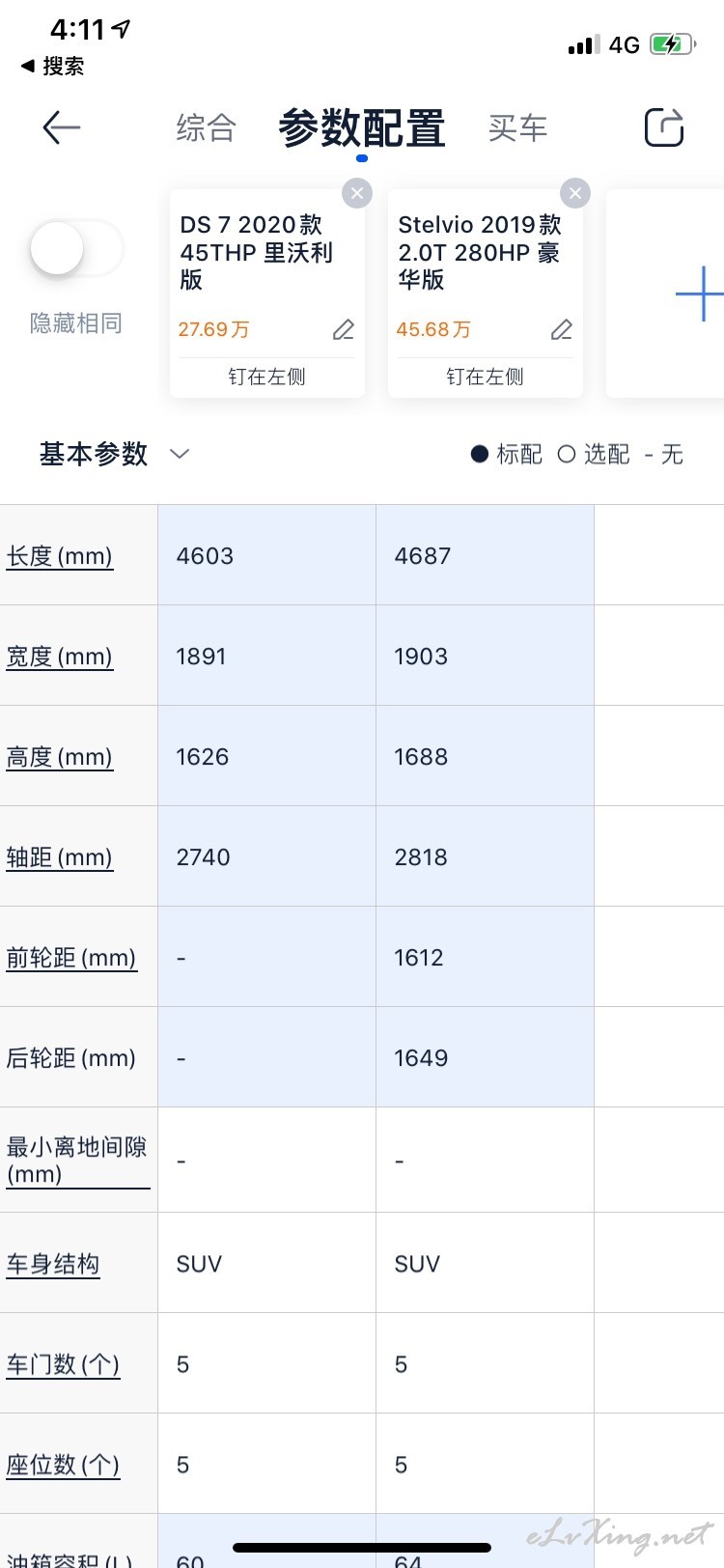Switch to the 综合 tab
The width and height of the screenshot is (724, 1568).
(206, 127)
